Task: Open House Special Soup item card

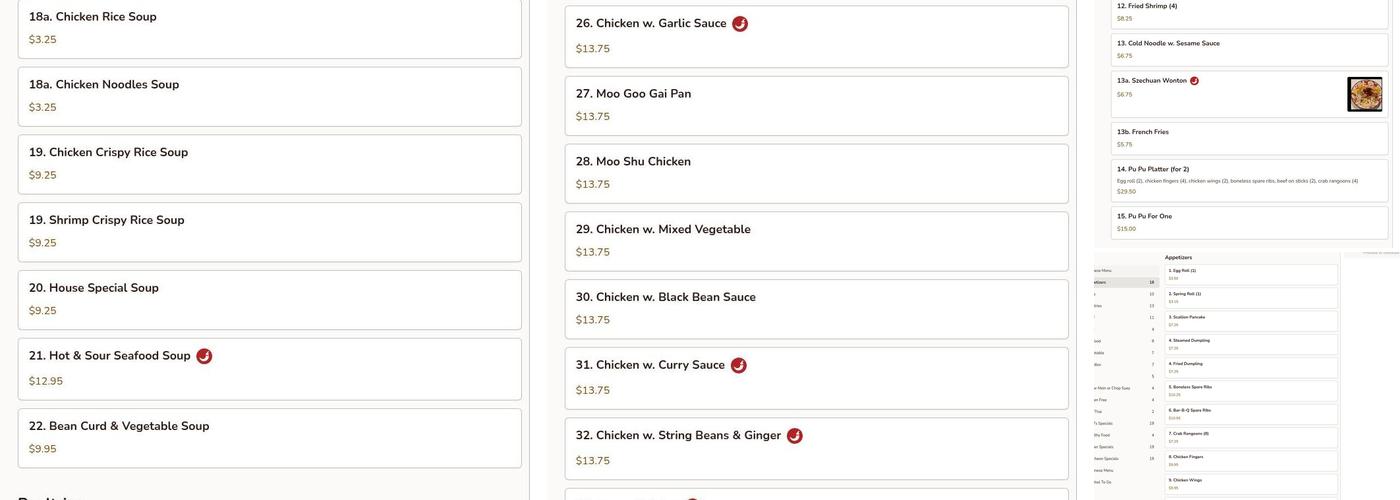Action: (269, 300)
